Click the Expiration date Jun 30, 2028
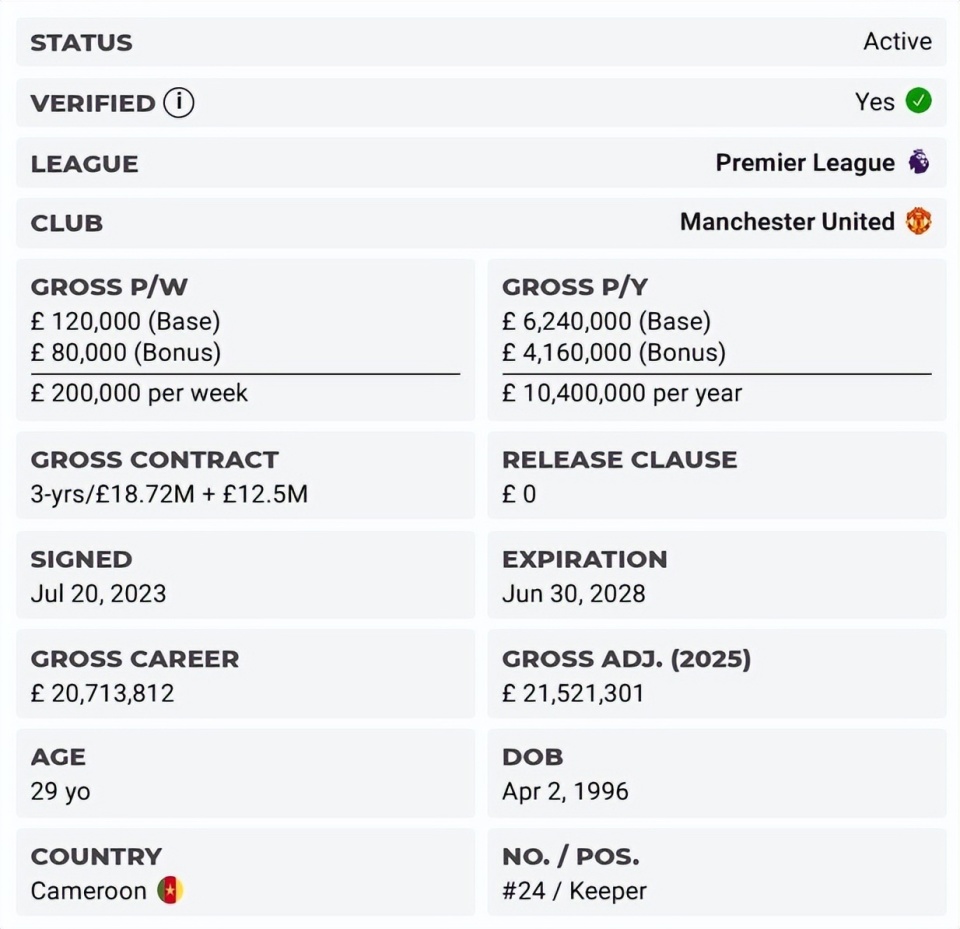The height and width of the screenshot is (929, 960). (573, 594)
